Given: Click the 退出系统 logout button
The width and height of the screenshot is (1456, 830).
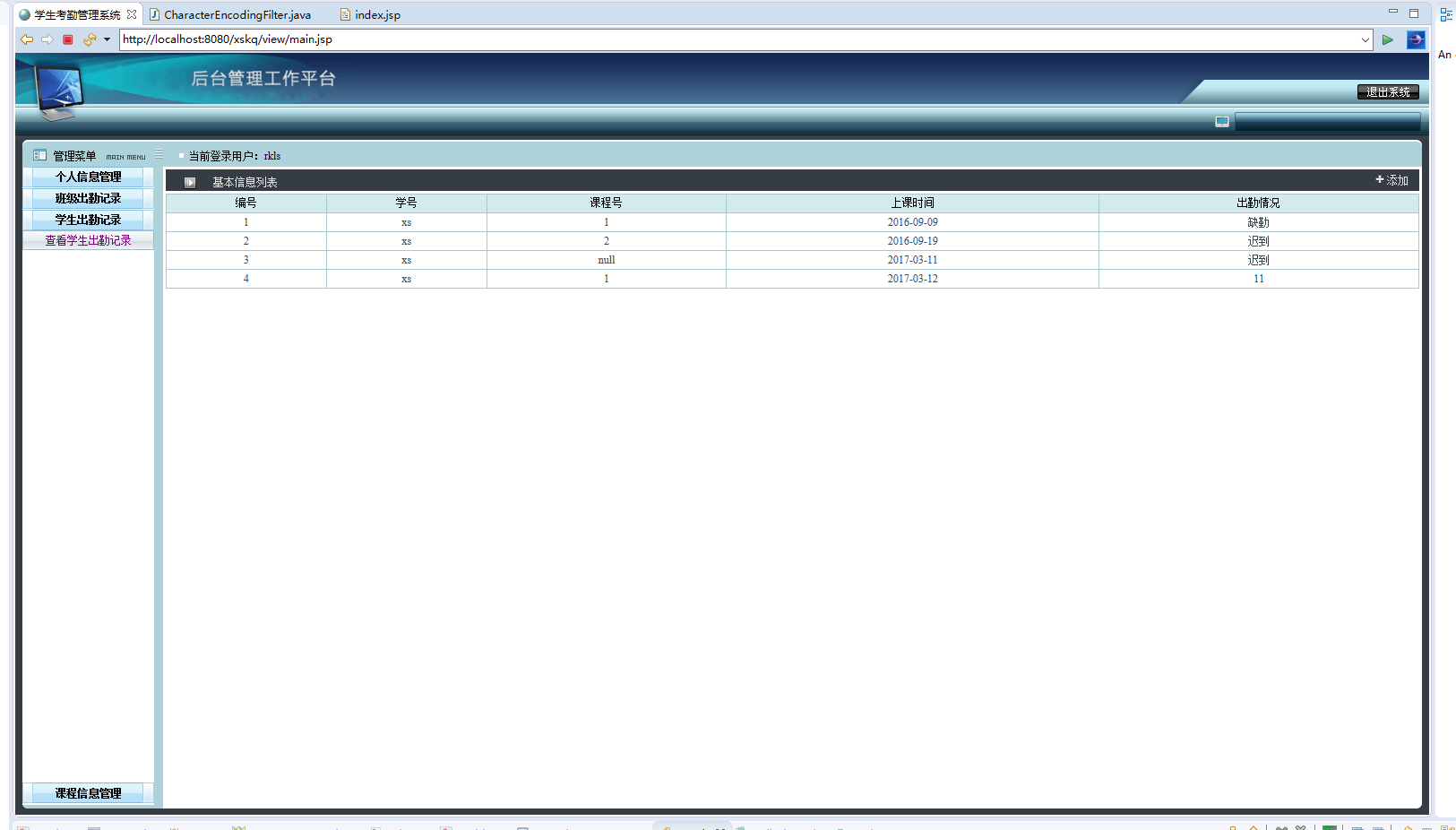Looking at the screenshot, I should pyautogui.click(x=1388, y=92).
